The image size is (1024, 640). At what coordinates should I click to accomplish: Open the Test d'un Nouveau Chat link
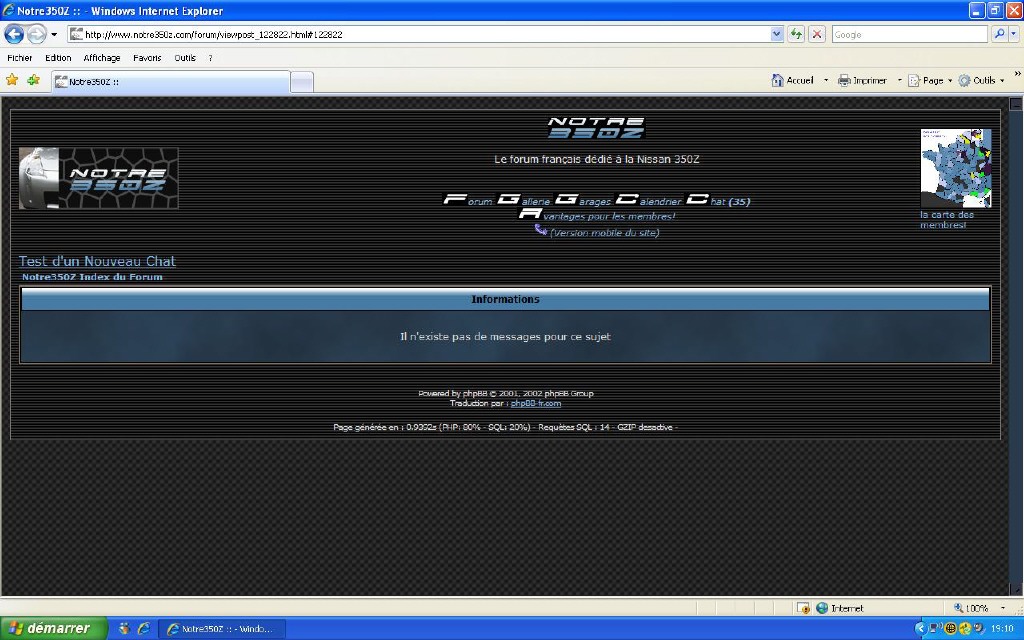click(97, 261)
